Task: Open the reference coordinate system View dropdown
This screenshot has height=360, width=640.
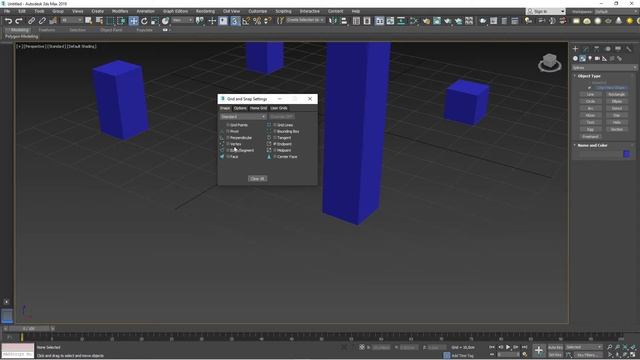Action: coord(182,20)
